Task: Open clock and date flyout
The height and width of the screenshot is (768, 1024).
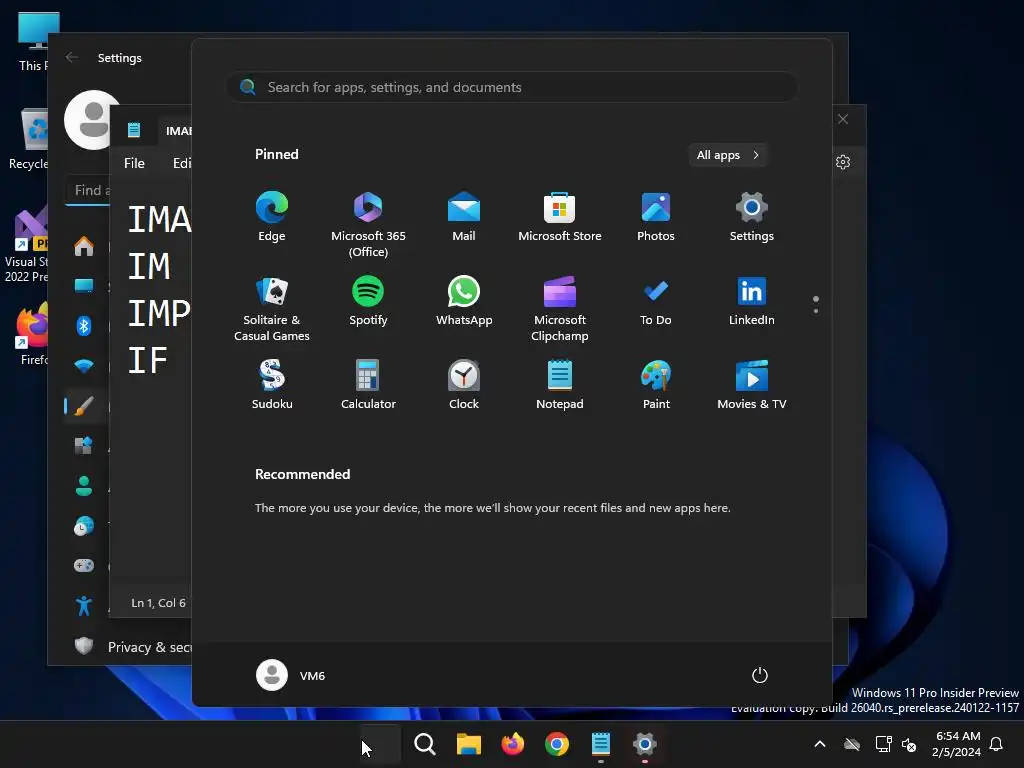Action: (x=957, y=744)
